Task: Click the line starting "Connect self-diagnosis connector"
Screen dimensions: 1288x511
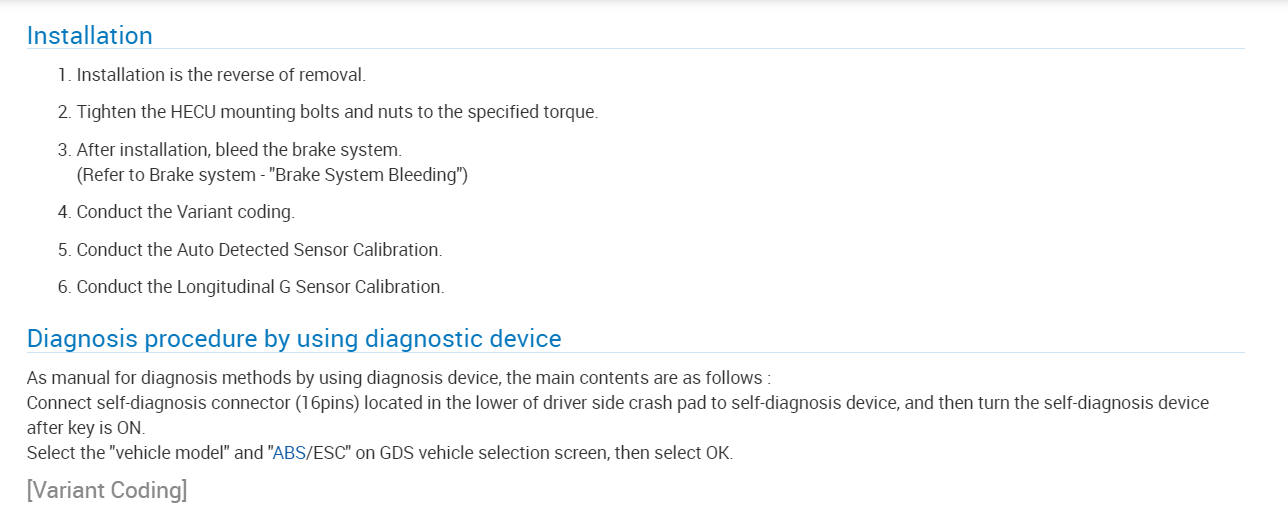Action: pos(617,403)
